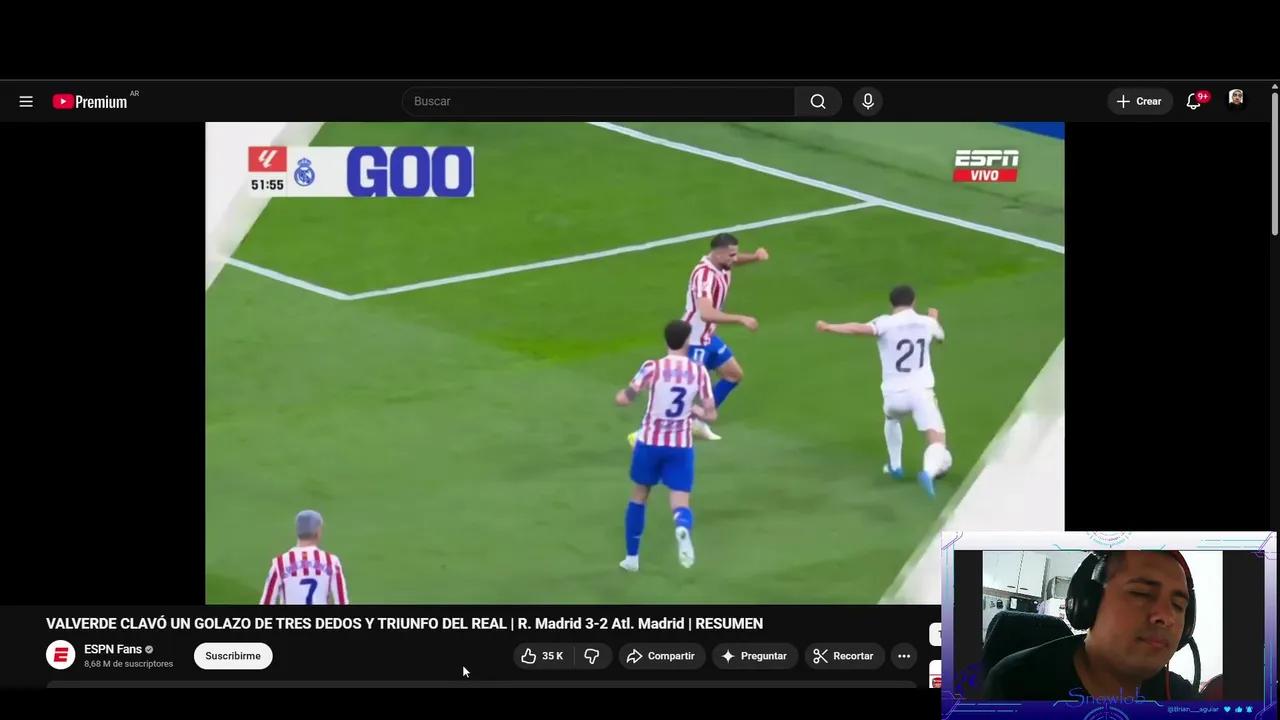Screen dimensions: 1280x720
Task: Open ESPN Fans channel avatar
Action: pos(61,655)
